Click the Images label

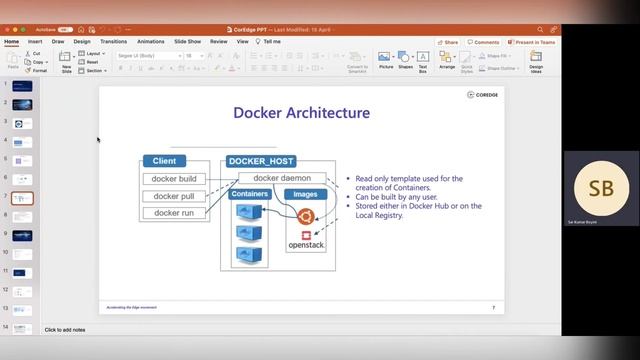(305, 194)
